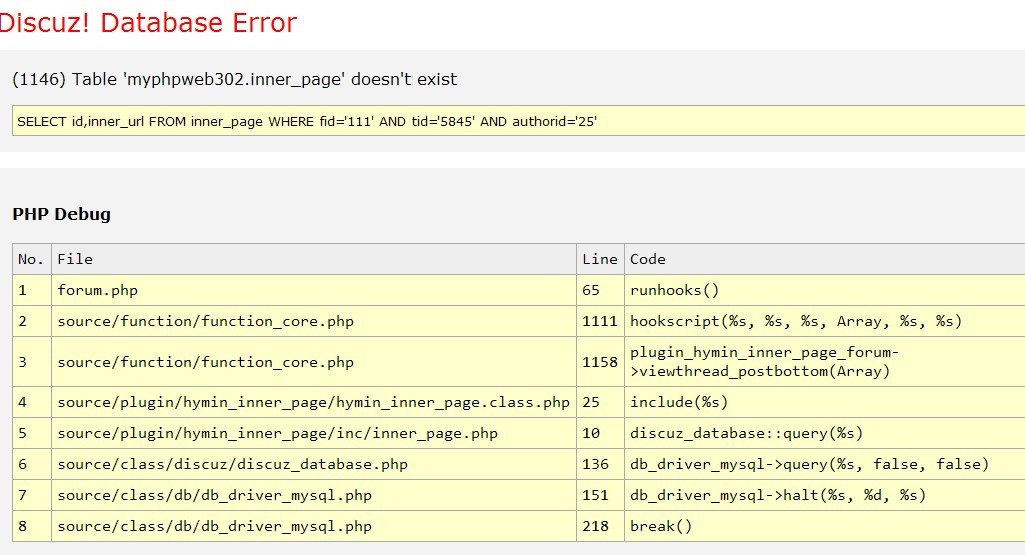Click db_driver_mysql->halt(%s, %d, %s) cell
Viewport: 1025px width, 555px height.
point(825,495)
